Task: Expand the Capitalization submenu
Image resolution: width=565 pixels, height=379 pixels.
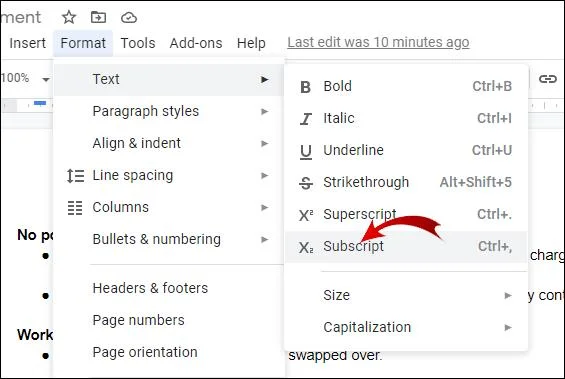Action: click(406, 327)
